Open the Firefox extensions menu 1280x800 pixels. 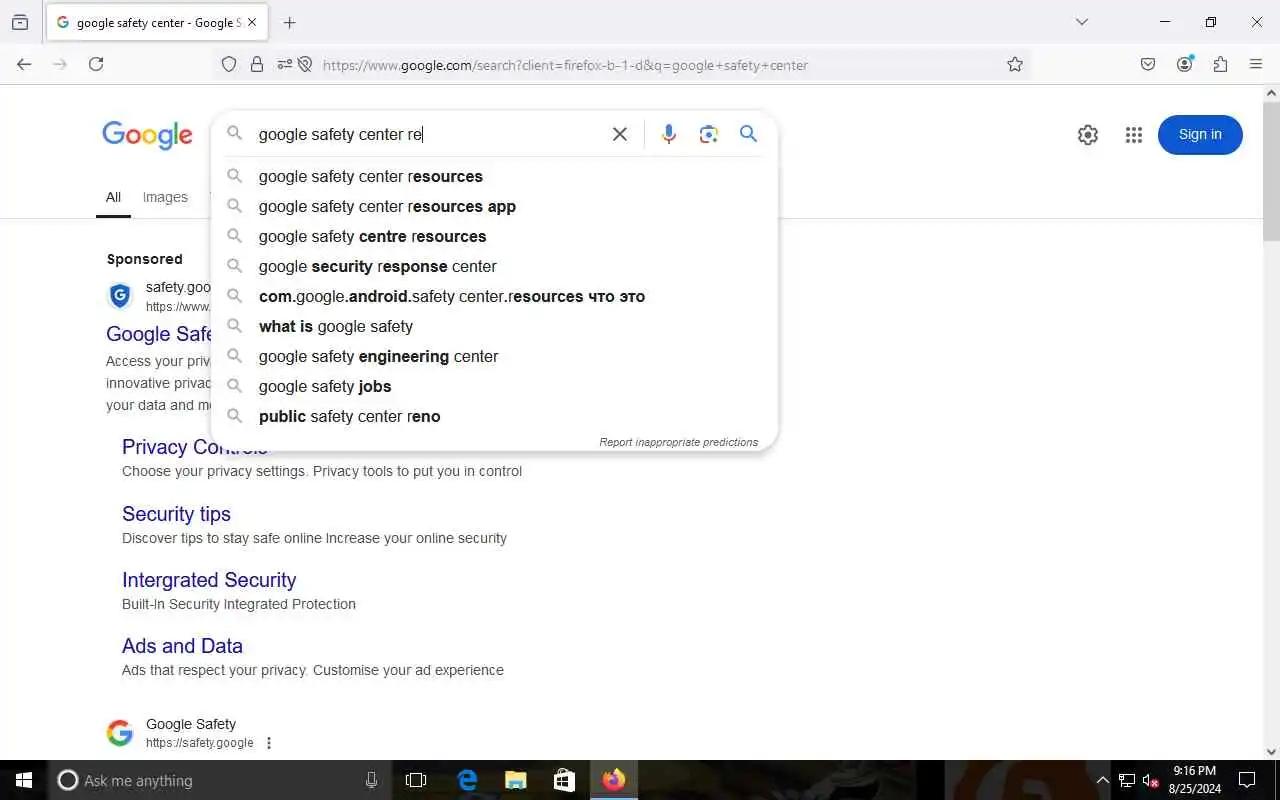click(1220, 64)
